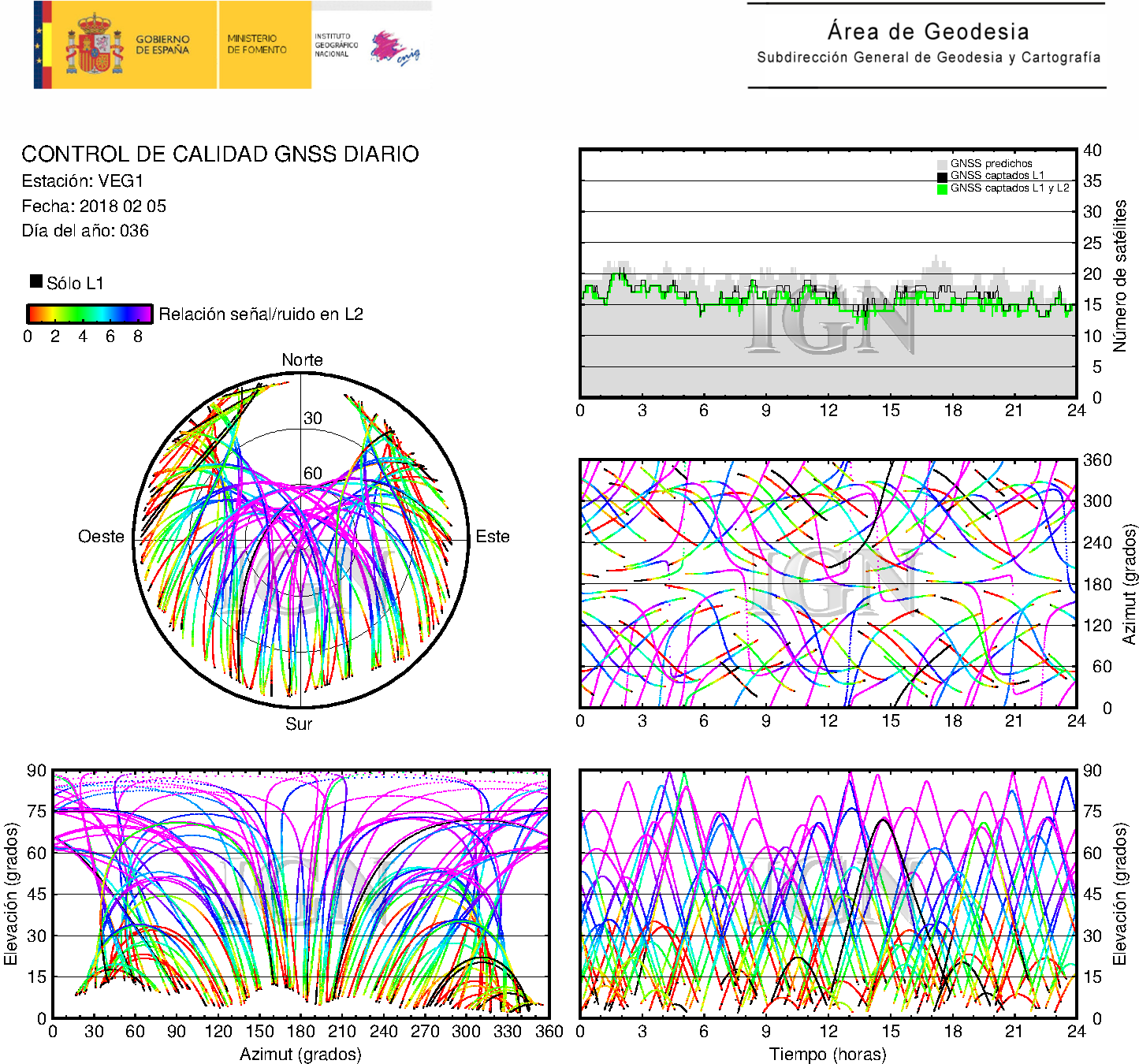The width and height of the screenshot is (1139, 1064).
Task: Click the black Sólo L1 legend square
Action: point(36,281)
